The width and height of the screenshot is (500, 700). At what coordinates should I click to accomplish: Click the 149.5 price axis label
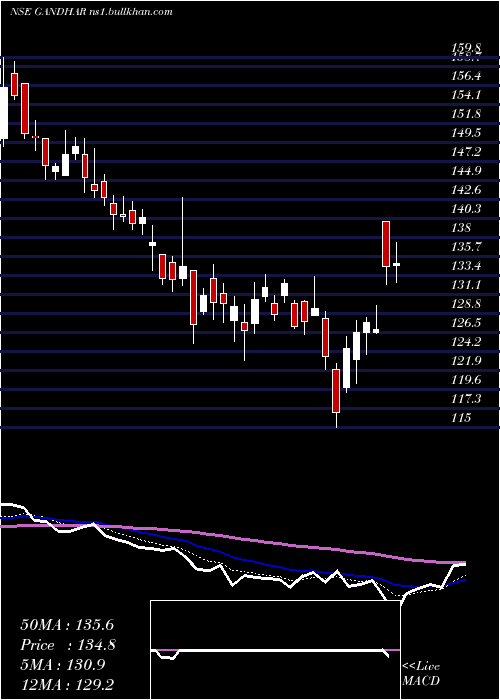(x=466, y=133)
